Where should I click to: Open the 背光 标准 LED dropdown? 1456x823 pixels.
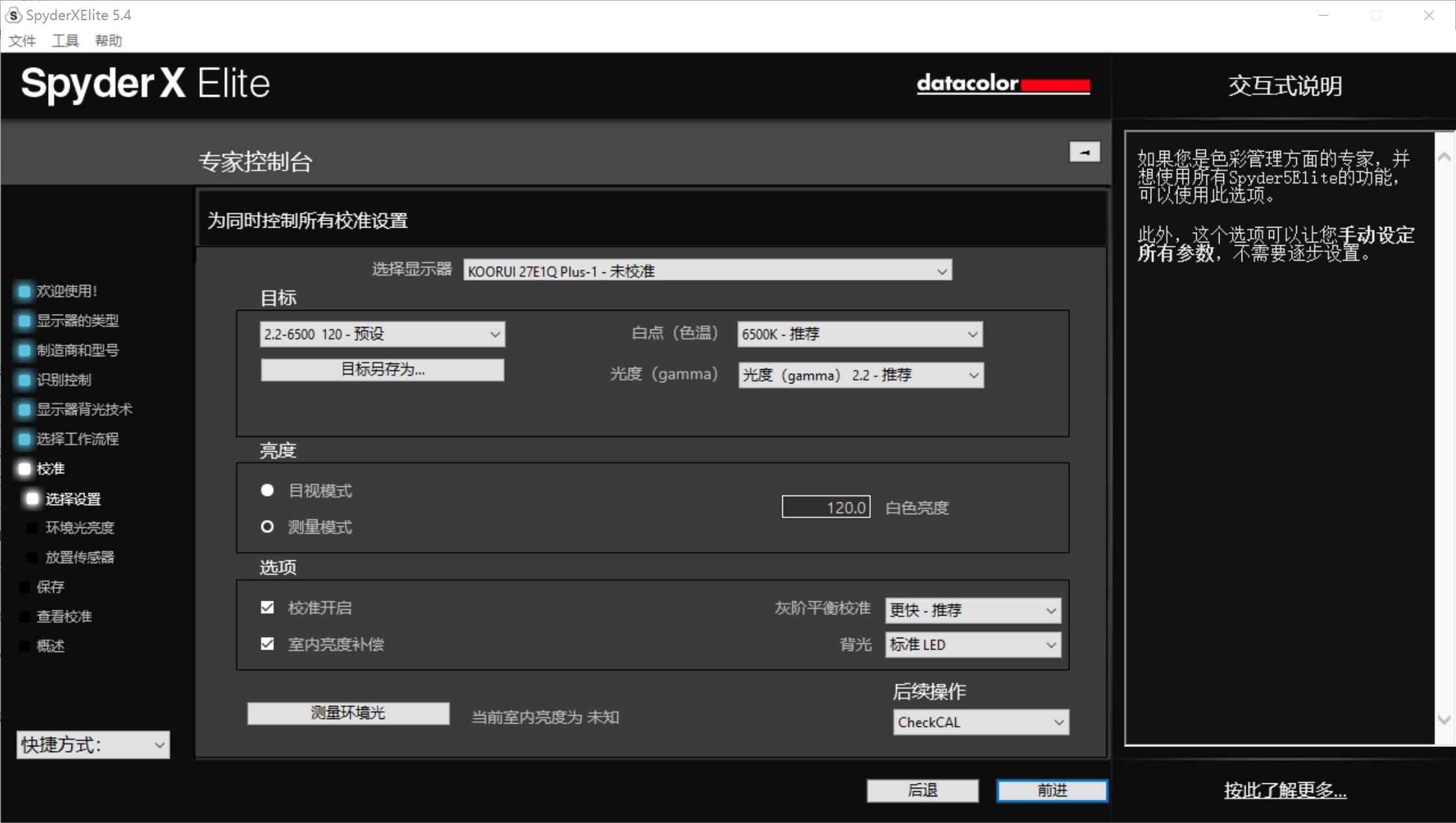click(973, 644)
